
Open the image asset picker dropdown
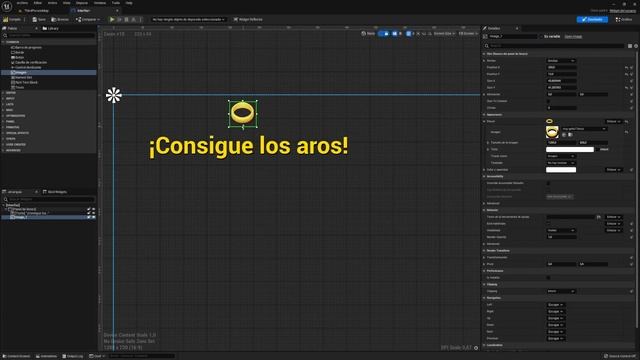(x=584, y=129)
